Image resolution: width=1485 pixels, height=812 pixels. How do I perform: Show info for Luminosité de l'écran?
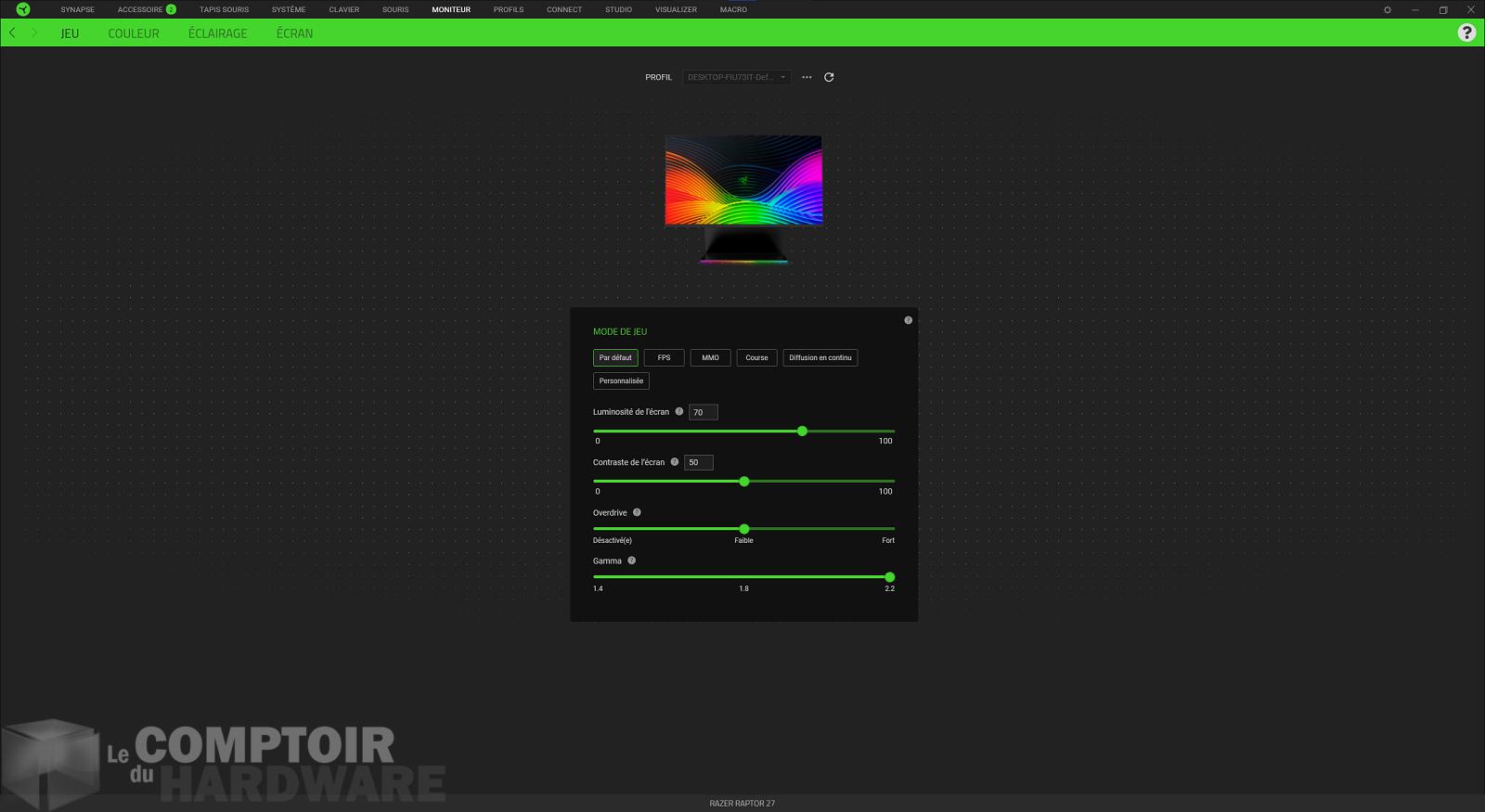pos(678,411)
